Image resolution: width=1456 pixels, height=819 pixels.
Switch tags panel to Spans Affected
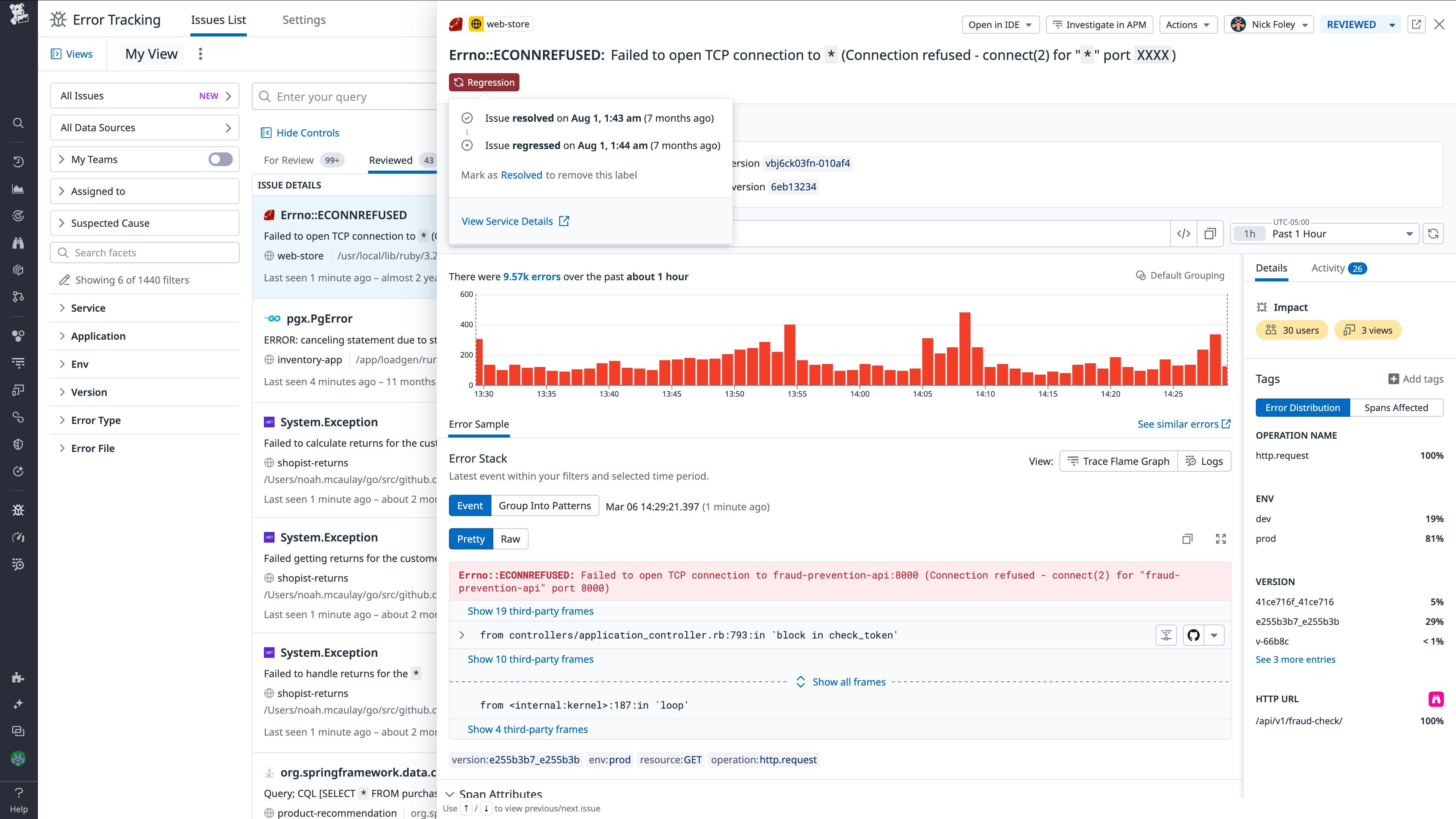tap(1396, 408)
